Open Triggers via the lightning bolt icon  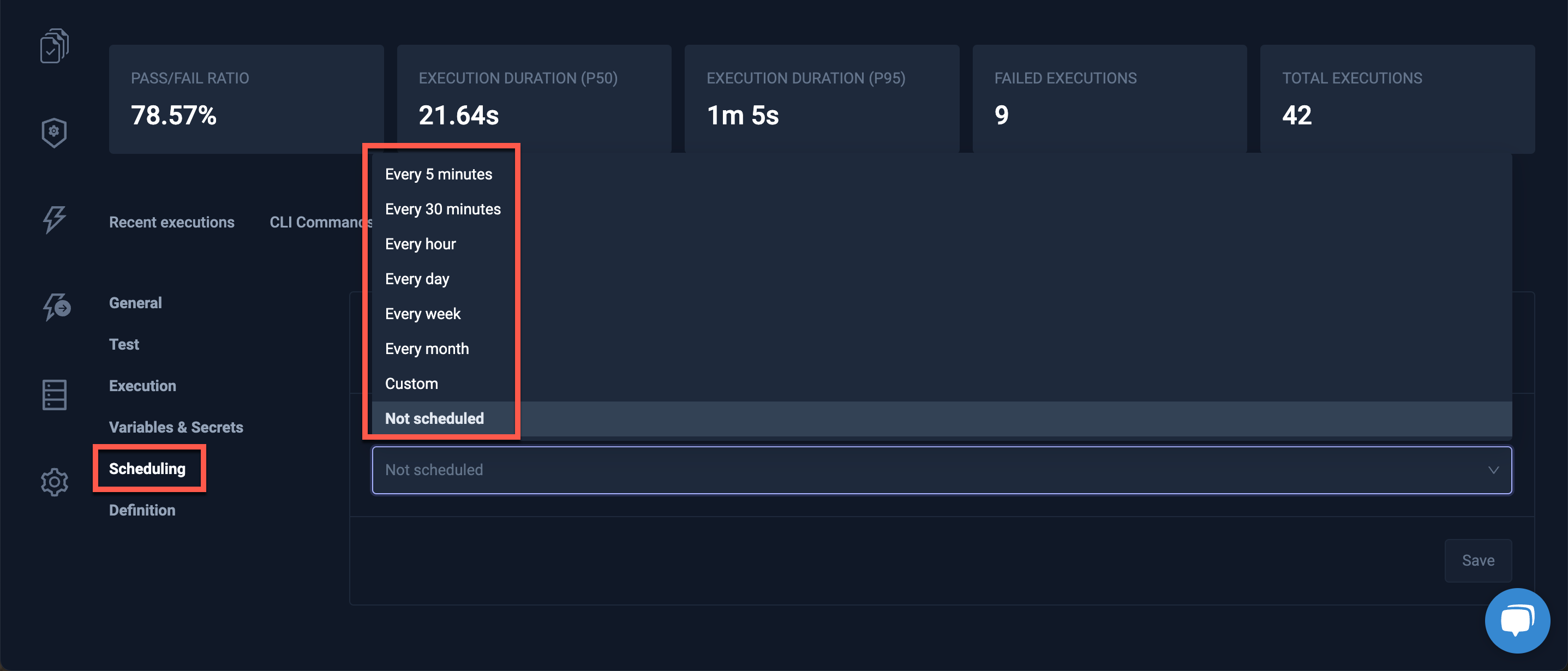[x=53, y=220]
